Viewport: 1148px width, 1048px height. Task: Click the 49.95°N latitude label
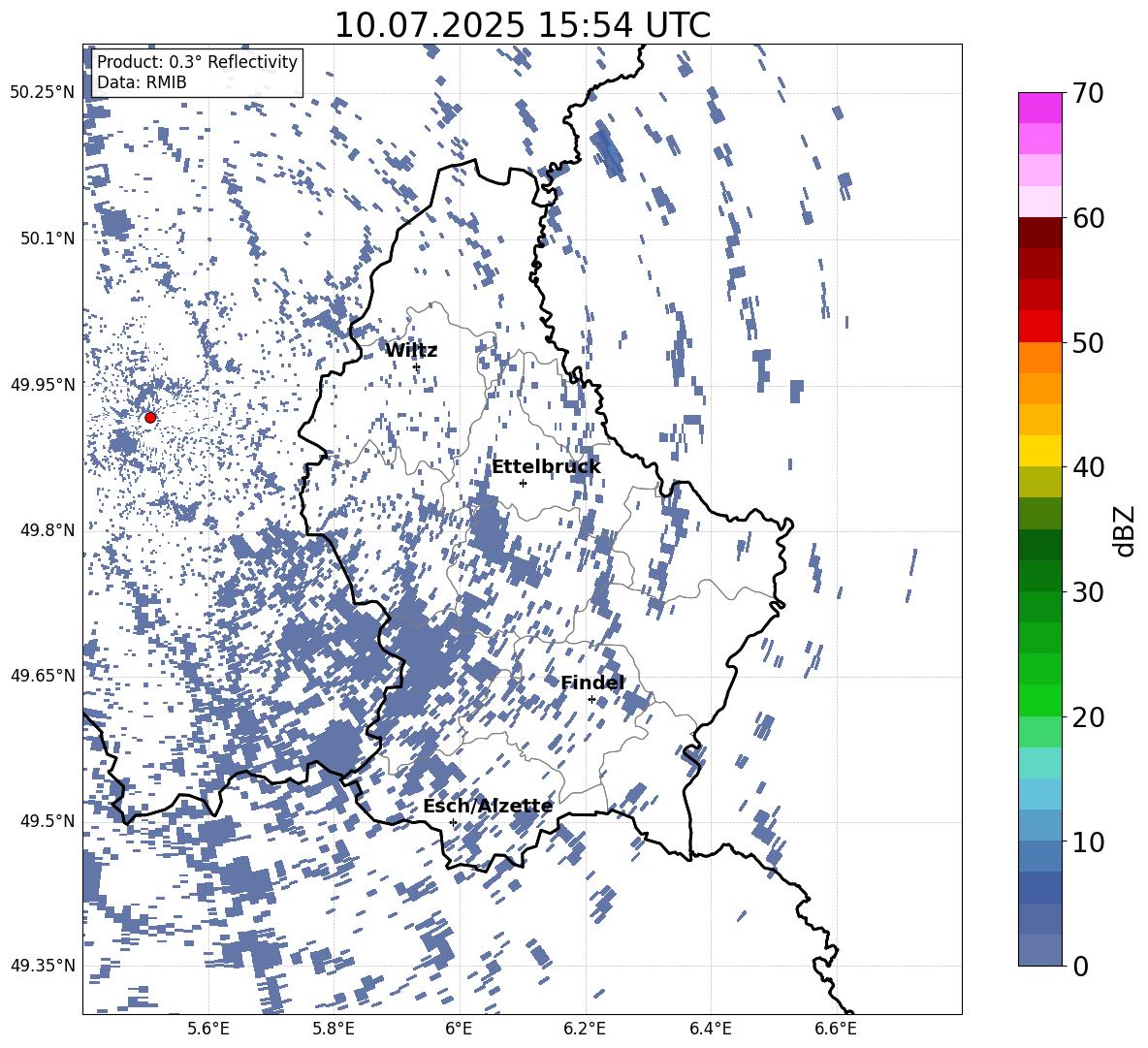[x=43, y=384]
